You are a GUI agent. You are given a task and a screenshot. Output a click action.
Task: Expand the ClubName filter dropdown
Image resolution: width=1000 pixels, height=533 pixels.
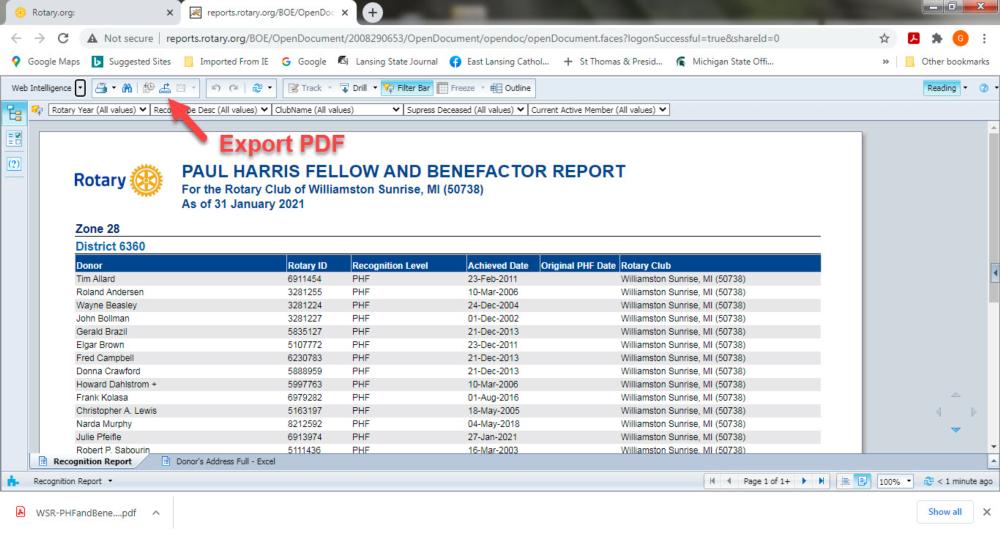pyautogui.click(x=396, y=110)
